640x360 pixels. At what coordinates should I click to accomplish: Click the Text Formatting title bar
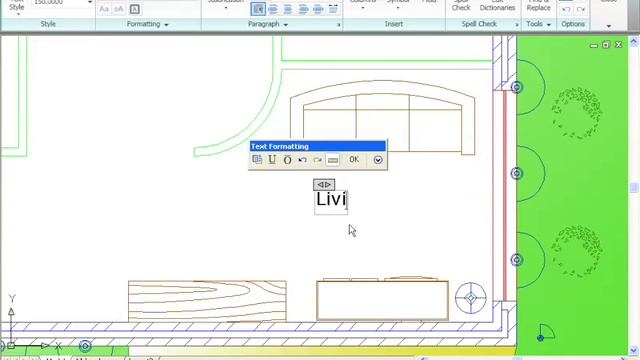pos(318,146)
